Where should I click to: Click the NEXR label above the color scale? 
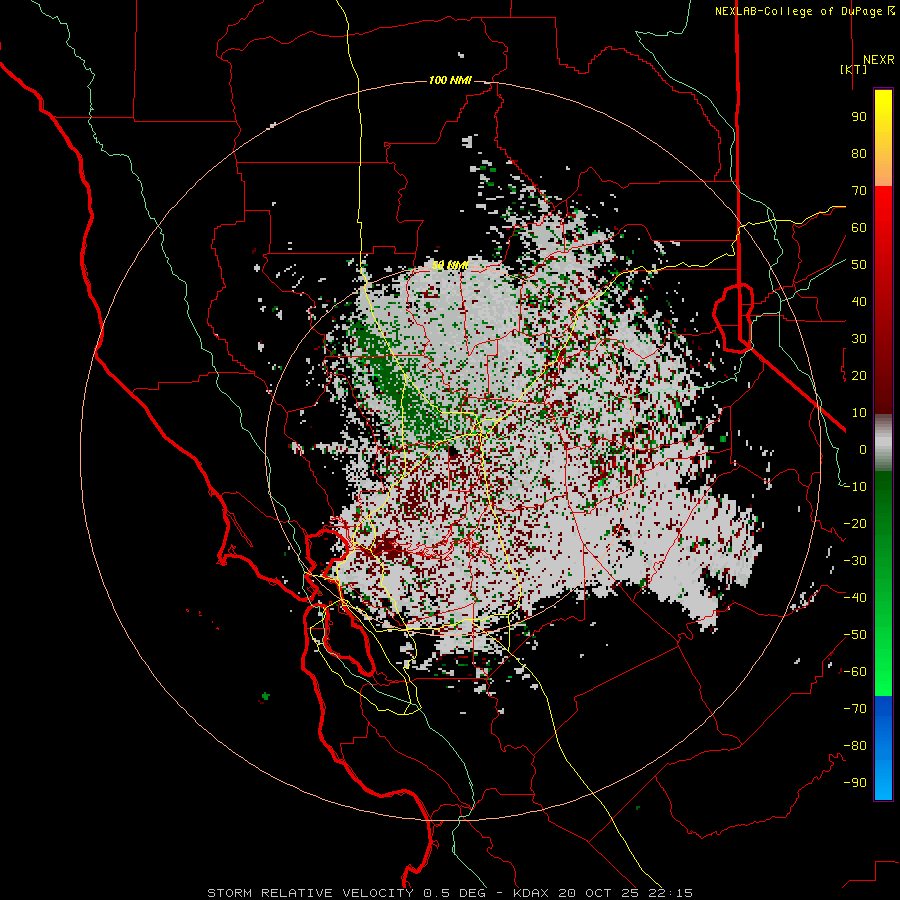click(x=878, y=60)
